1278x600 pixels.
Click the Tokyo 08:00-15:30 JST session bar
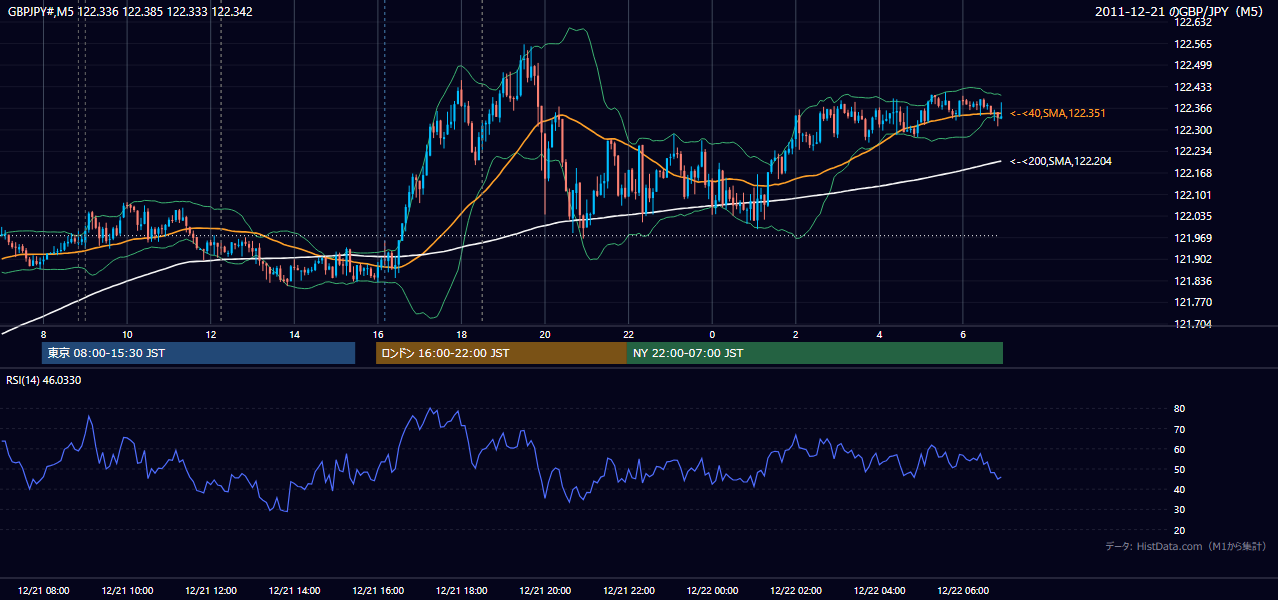[198, 353]
